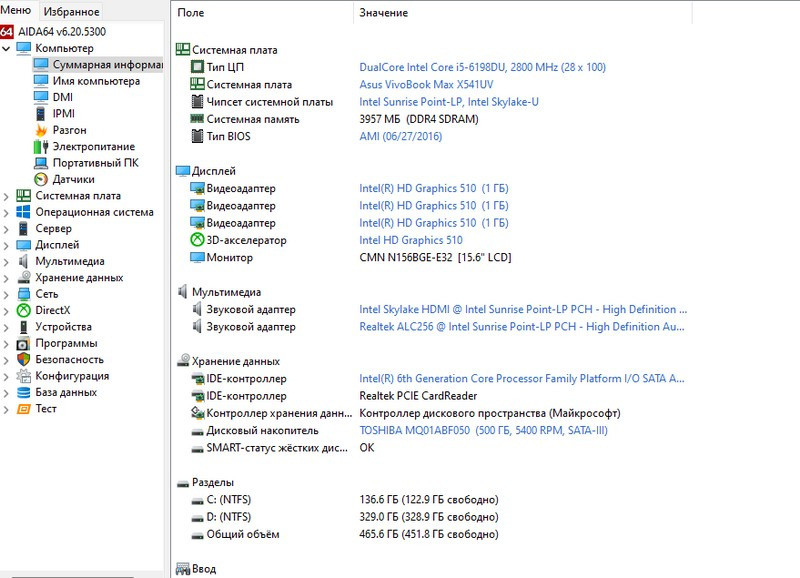Select the База данных database icon
The width and height of the screenshot is (800, 578).
[x=24, y=392]
